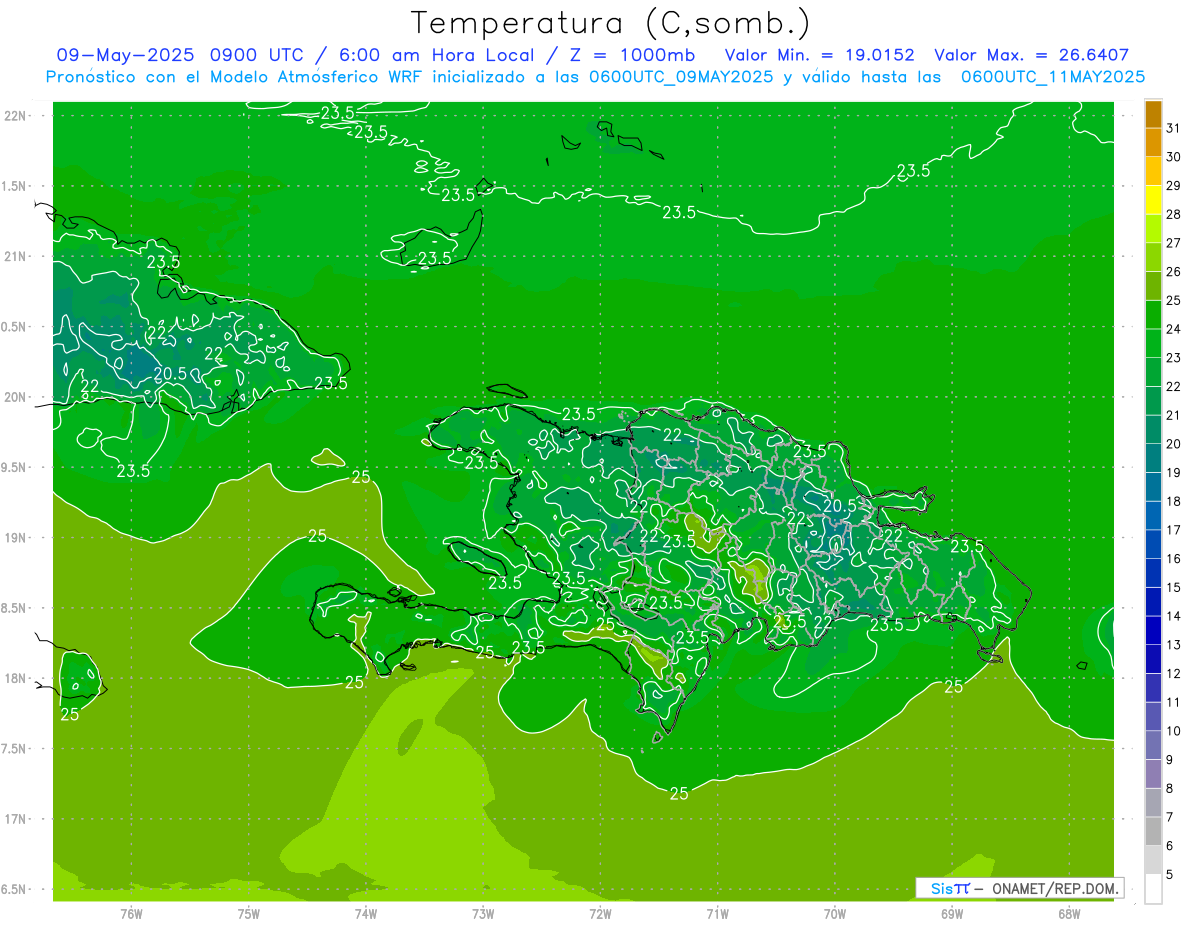Select the '09-May-2025 0900 UTC' date text
The height and width of the screenshot is (927, 1200).
[x=180, y=55]
